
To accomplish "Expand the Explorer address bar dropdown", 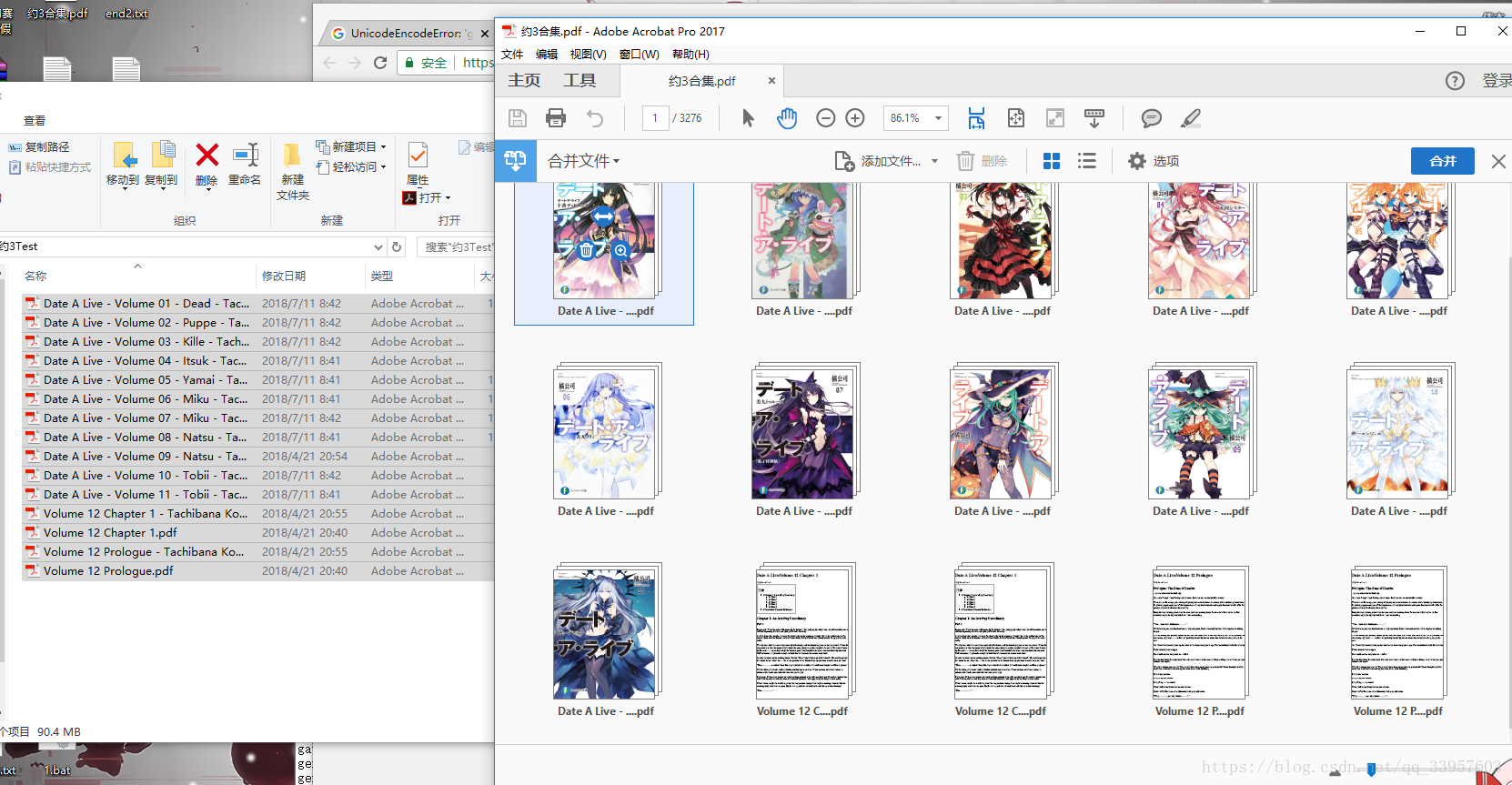I will pos(378,247).
